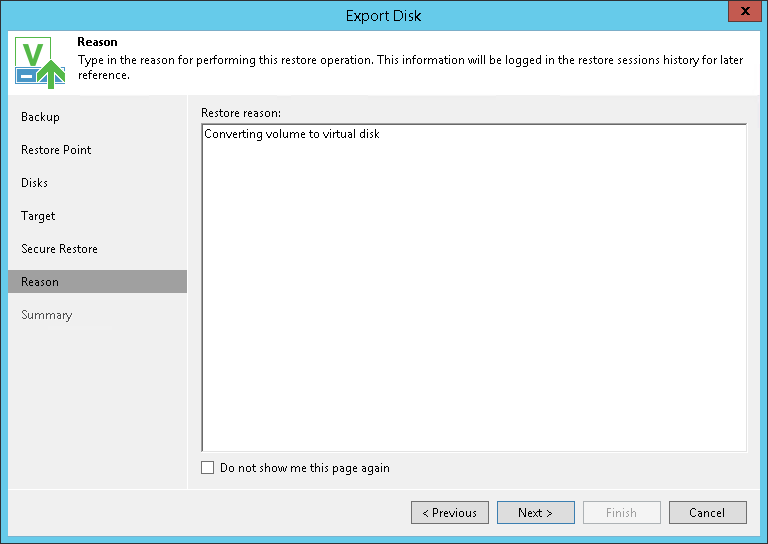
Task: Click the Summary step in sidebar
Action: 47,315
